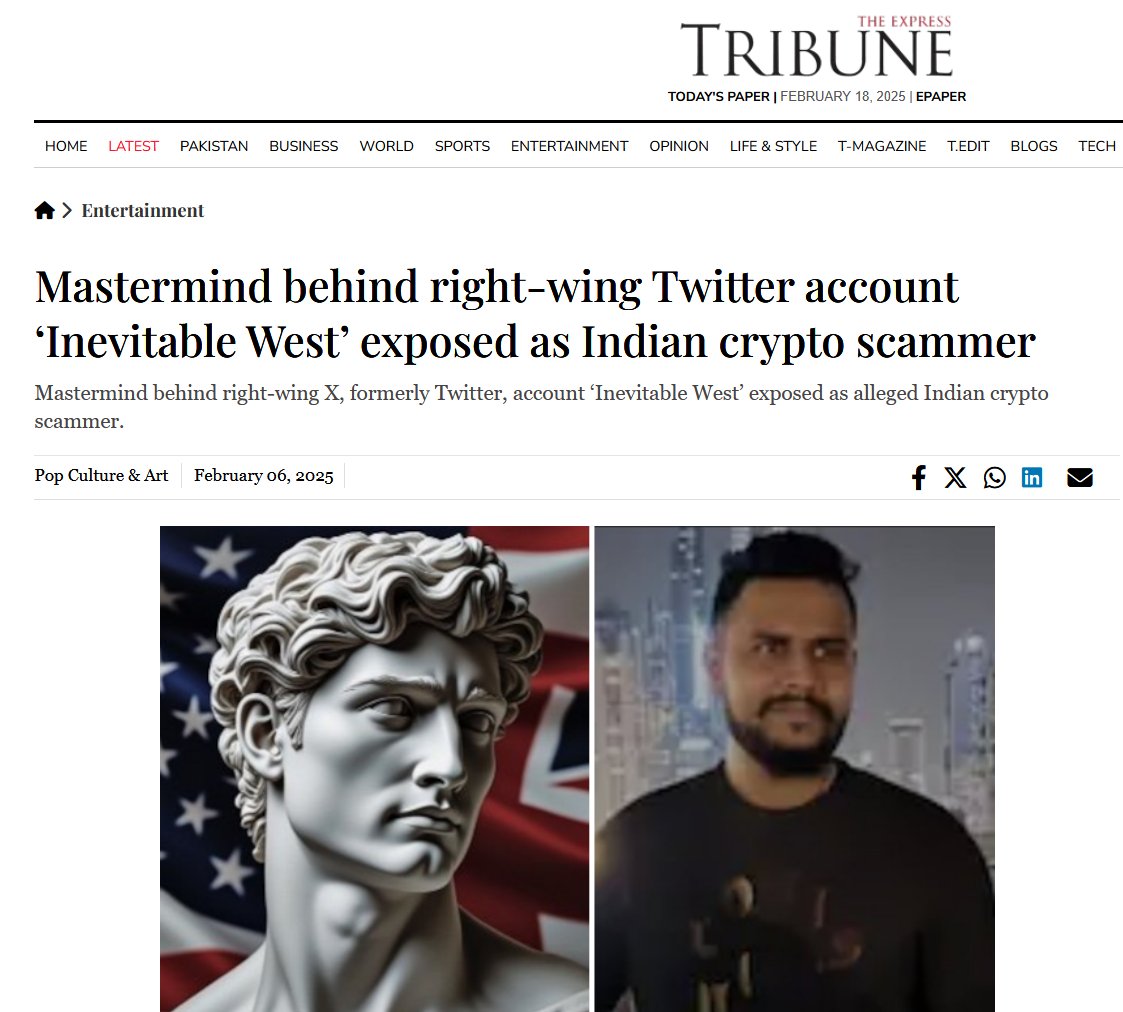
Task: Share the article on Facebook
Action: (x=918, y=477)
